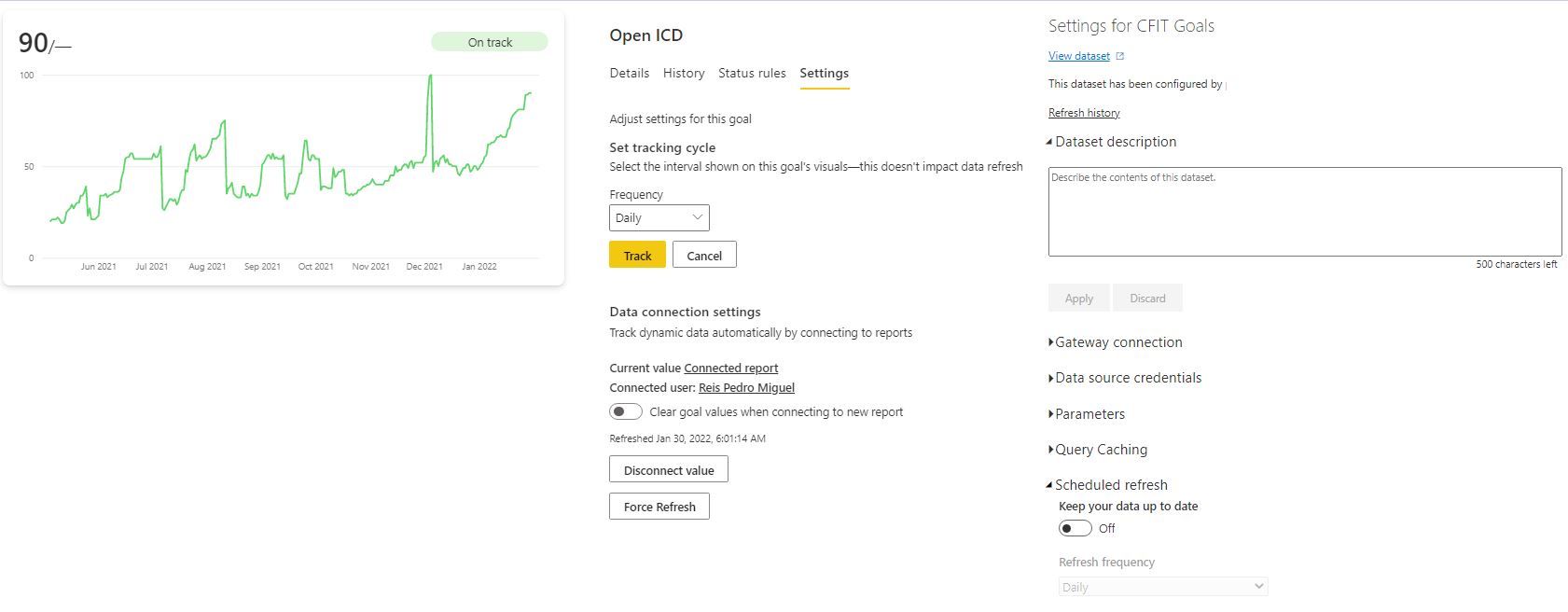Image resolution: width=1568 pixels, height=612 pixels.
Task: Expand the Query Caching section
Action: click(1098, 450)
